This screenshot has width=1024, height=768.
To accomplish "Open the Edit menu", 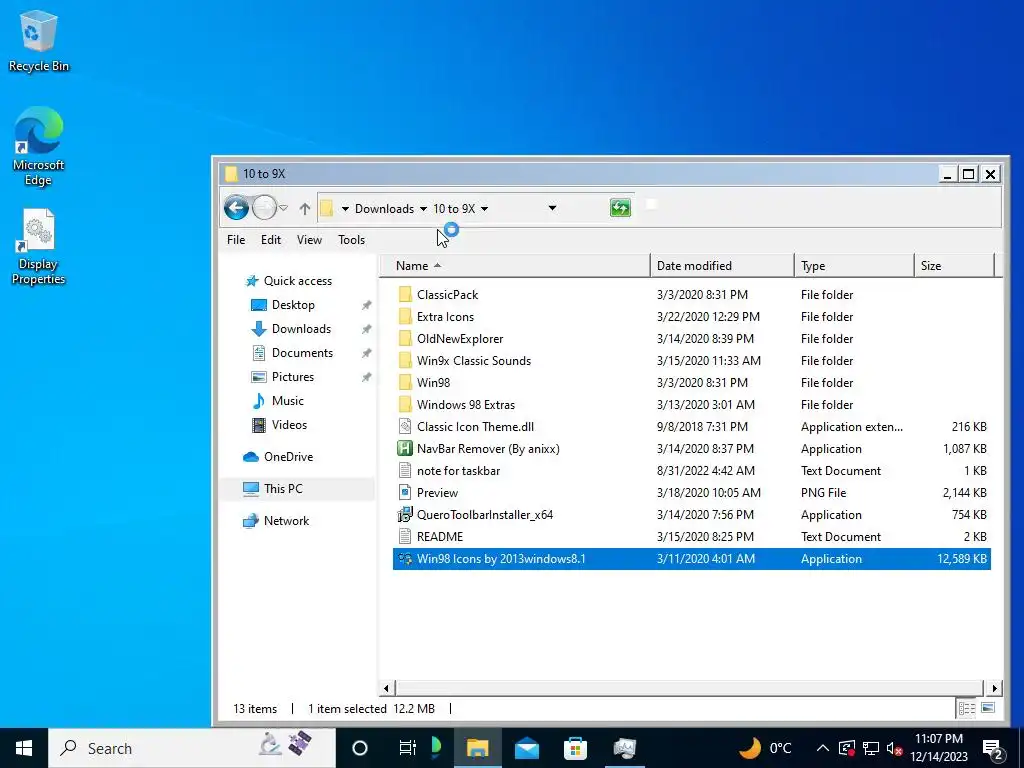I will (x=270, y=240).
